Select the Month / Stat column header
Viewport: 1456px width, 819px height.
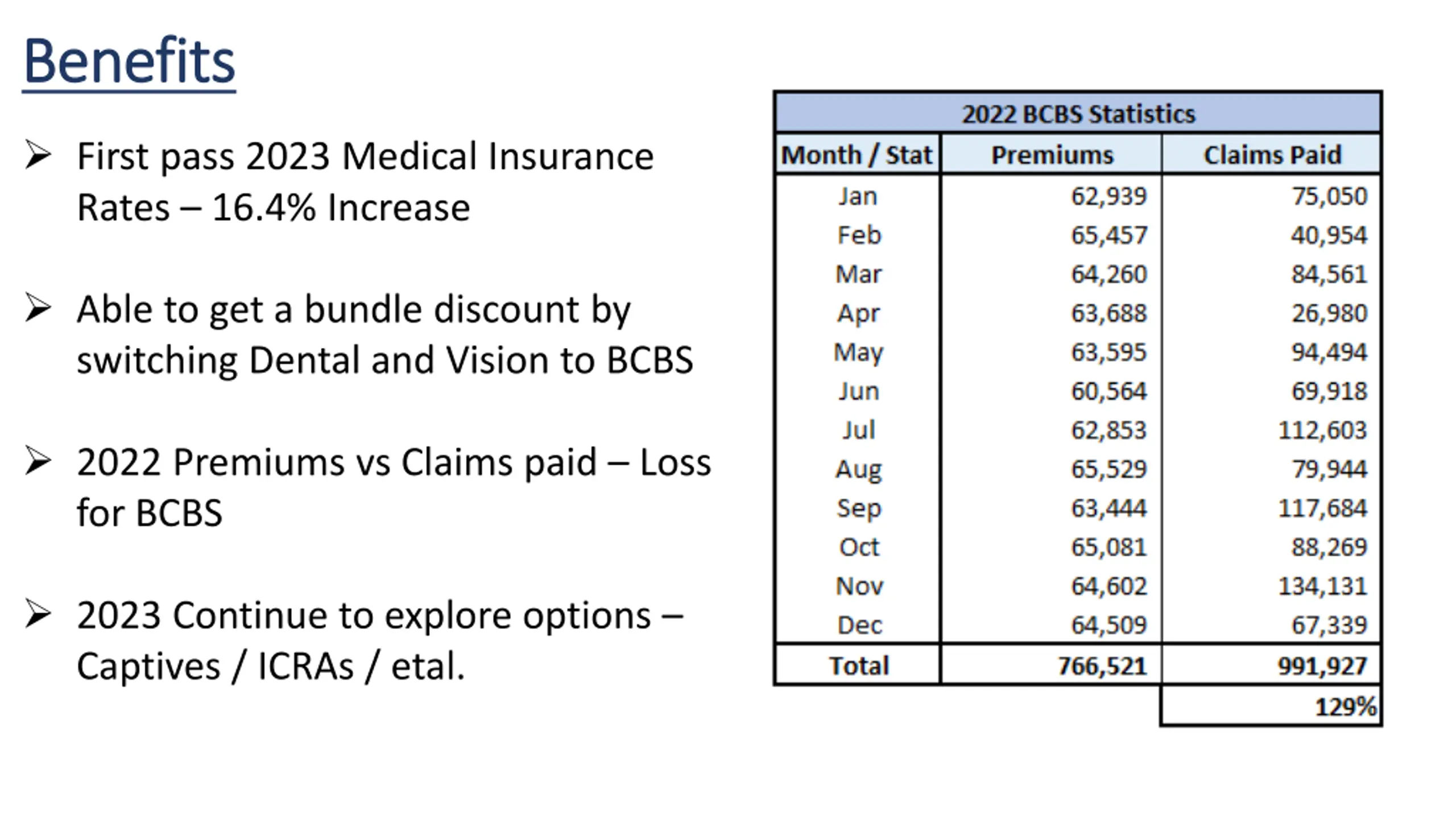pyautogui.click(x=857, y=155)
